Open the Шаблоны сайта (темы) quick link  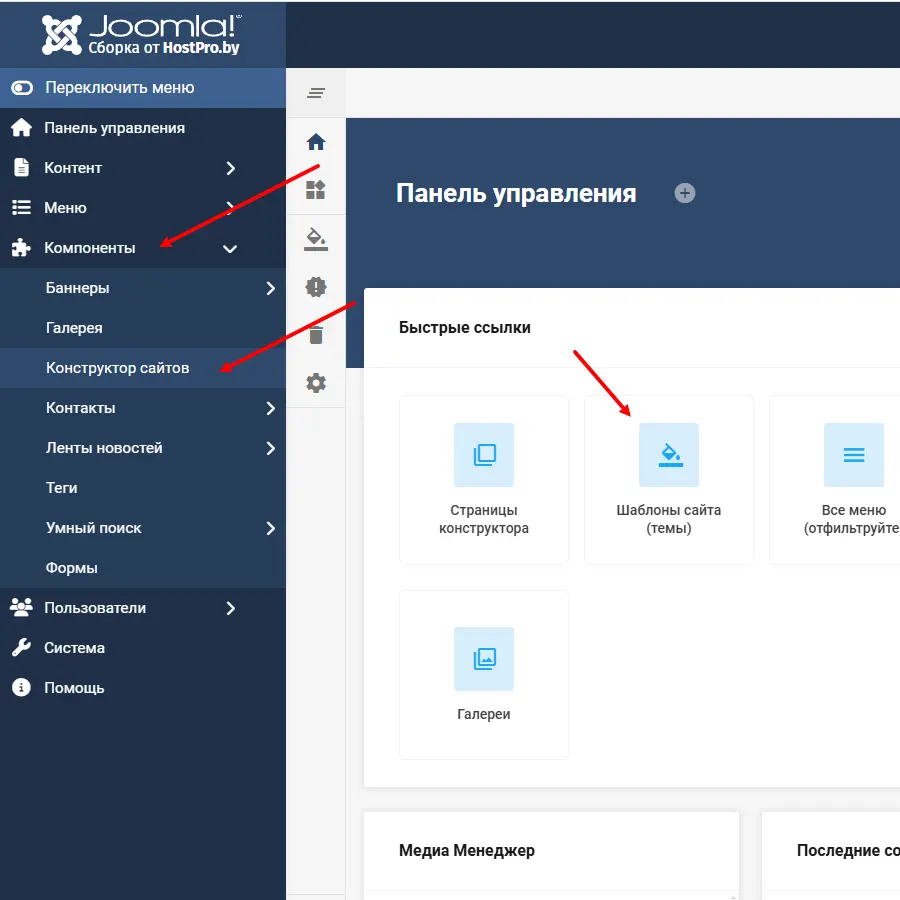coord(668,480)
